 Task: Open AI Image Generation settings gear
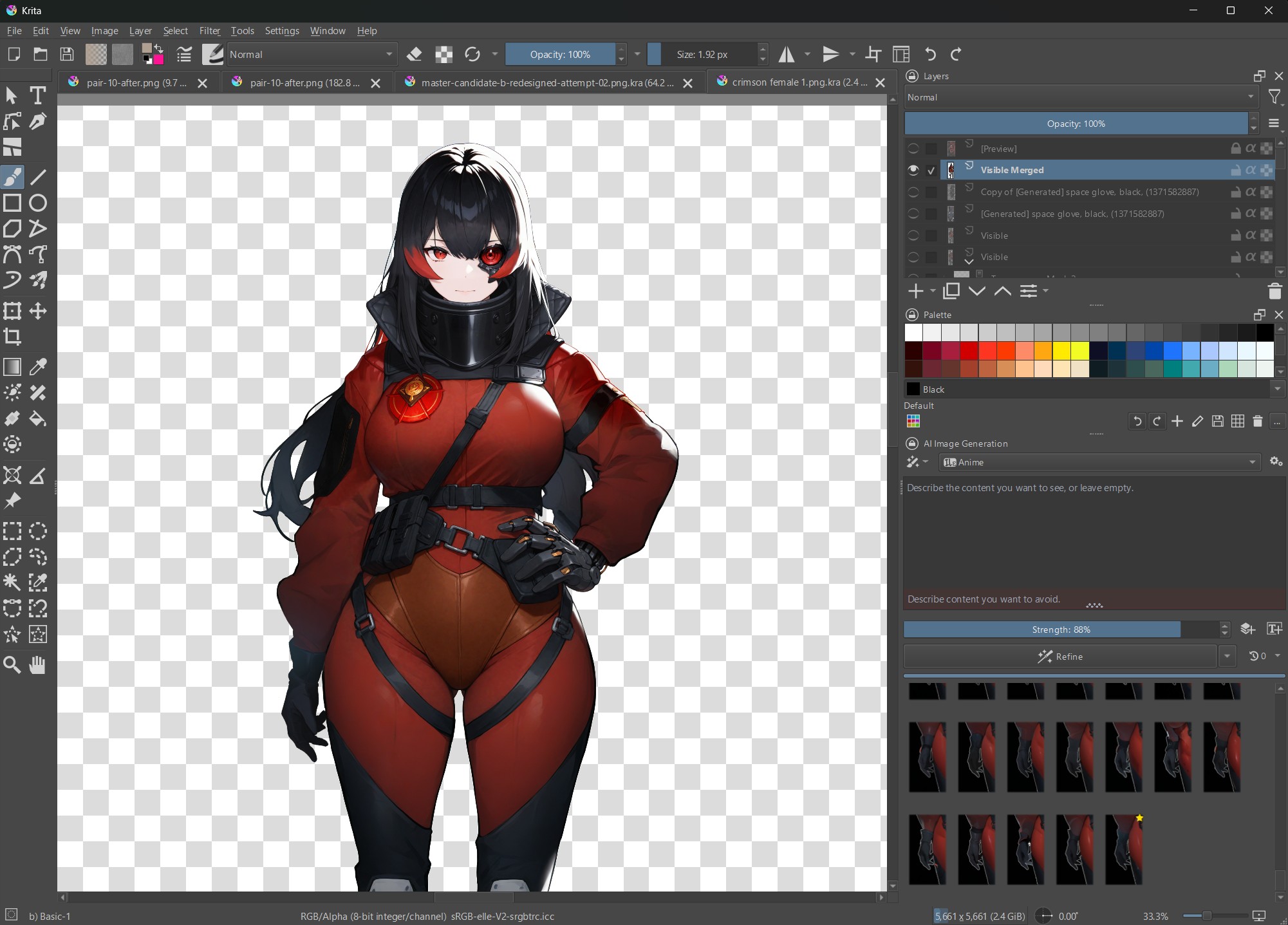[1276, 462]
